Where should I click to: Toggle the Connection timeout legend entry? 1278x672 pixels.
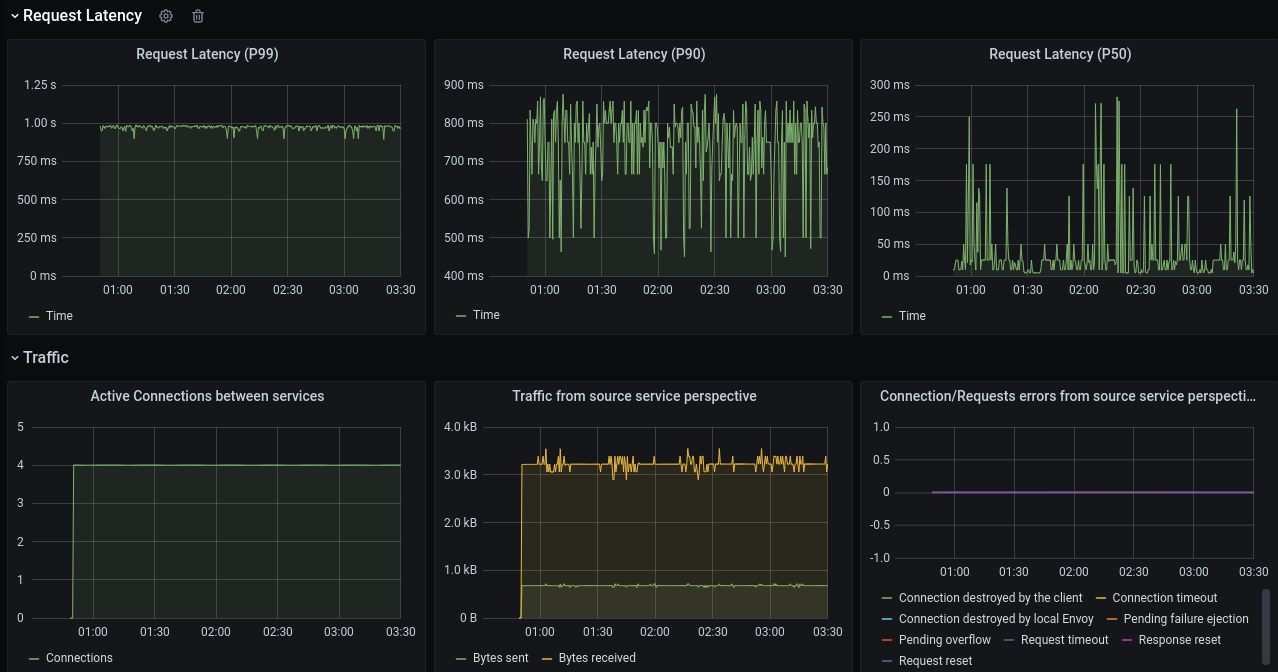tap(1164, 598)
